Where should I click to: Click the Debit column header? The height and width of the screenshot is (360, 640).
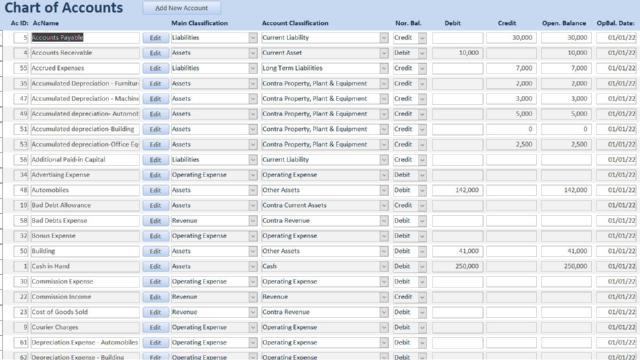click(453, 23)
